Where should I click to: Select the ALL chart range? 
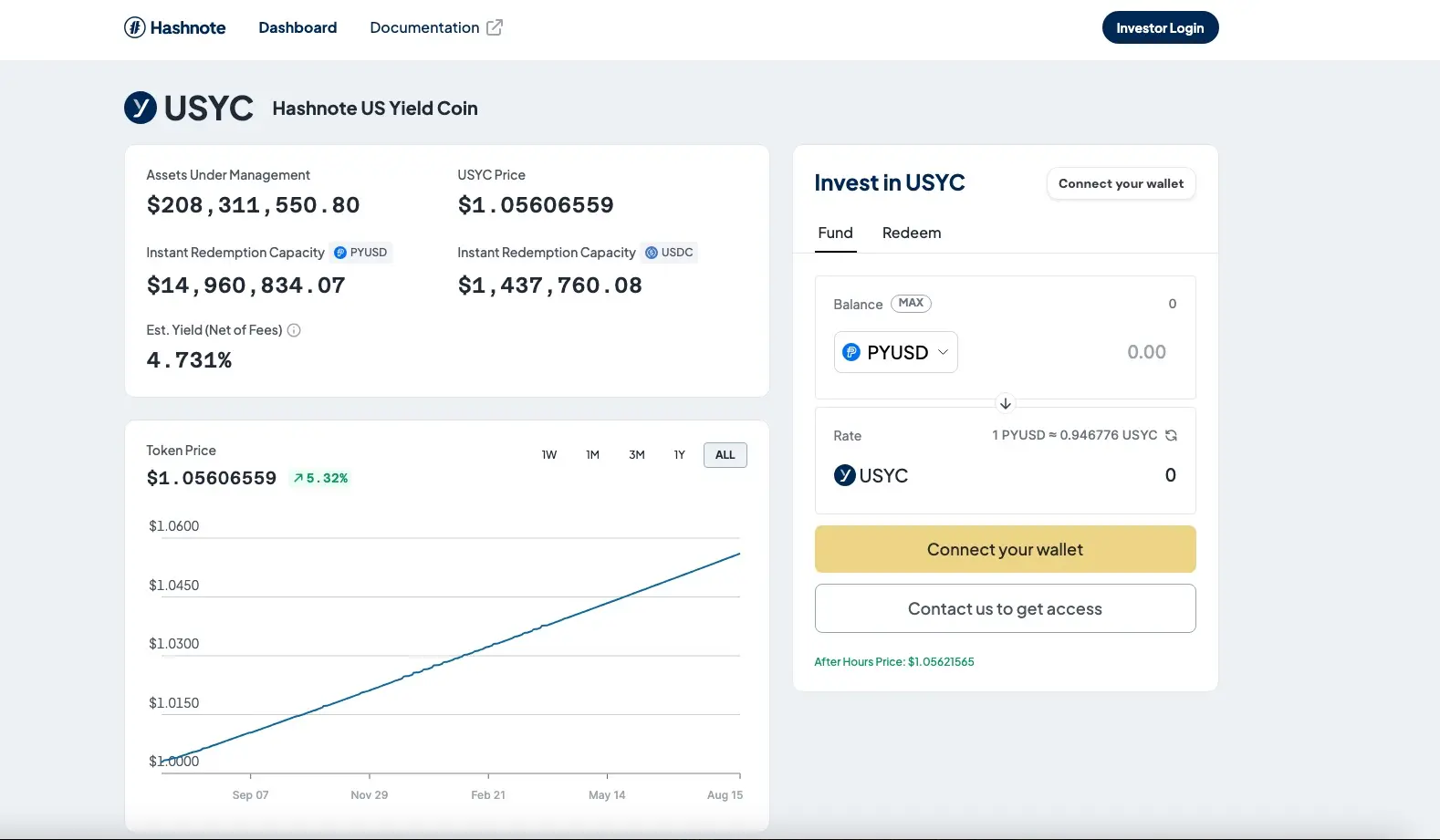(x=725, y=455)
